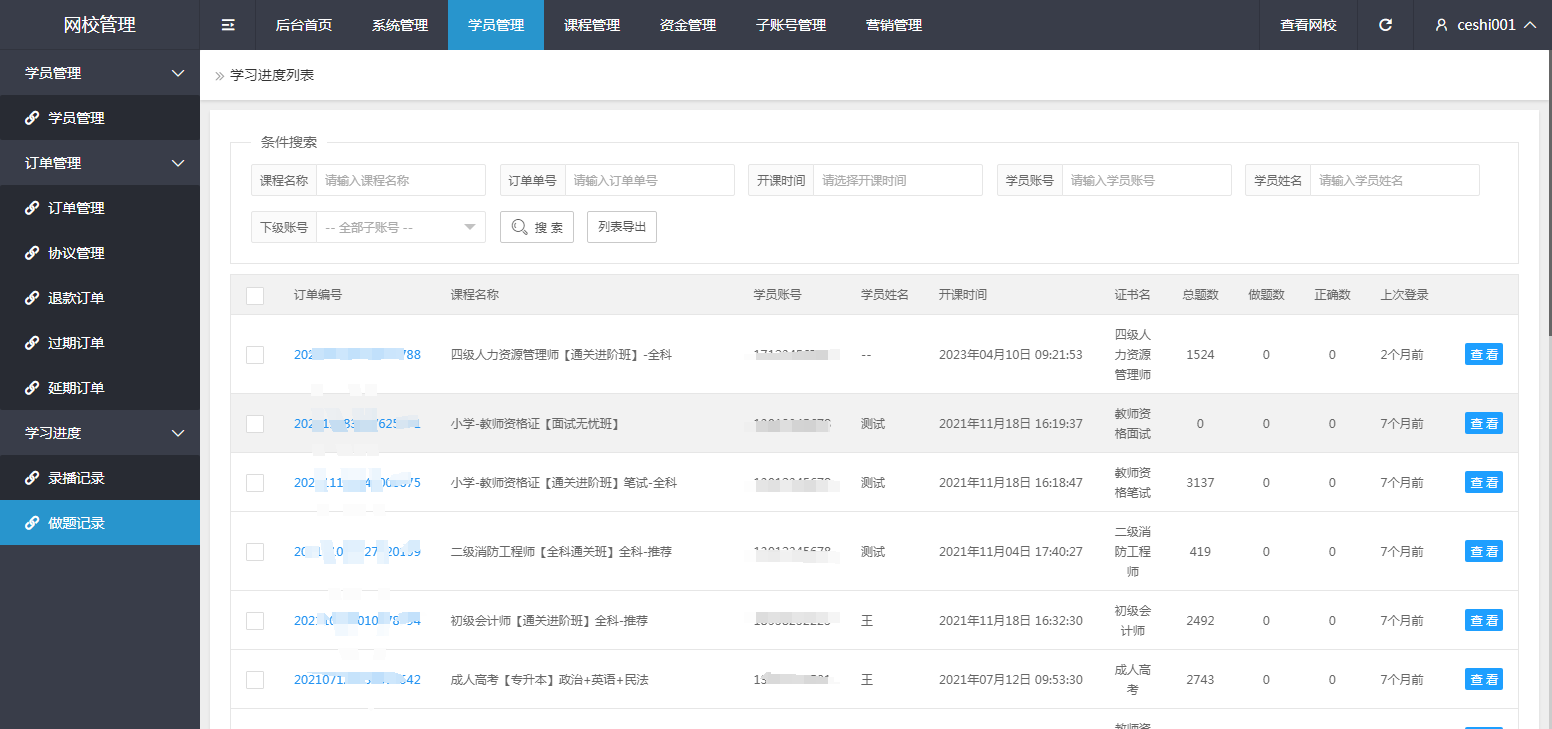Click the 学员姓名 input field
Viewport: 1552px width, 729px height.
[x=1395, y=180]
